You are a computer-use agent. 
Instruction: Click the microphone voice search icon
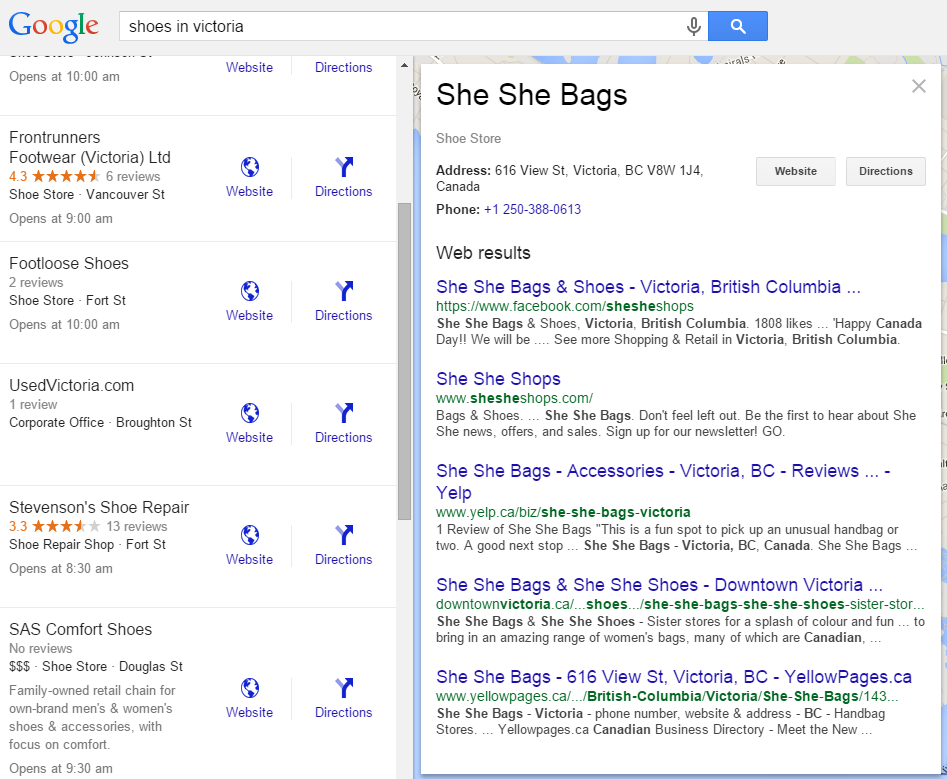point(693,27)
